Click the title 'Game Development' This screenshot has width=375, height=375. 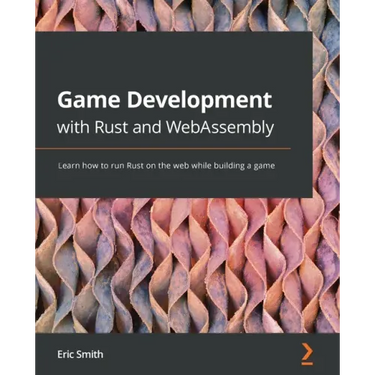(164, 100)
